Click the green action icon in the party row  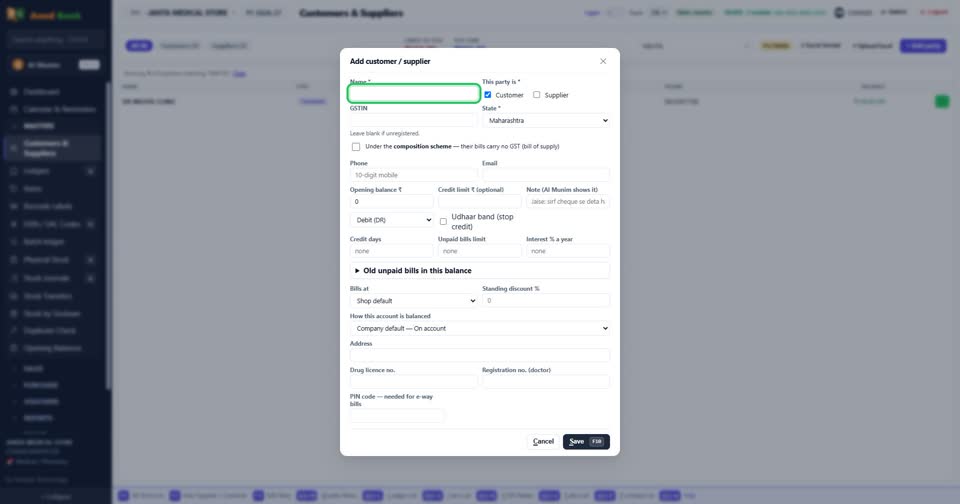[942, 102]
